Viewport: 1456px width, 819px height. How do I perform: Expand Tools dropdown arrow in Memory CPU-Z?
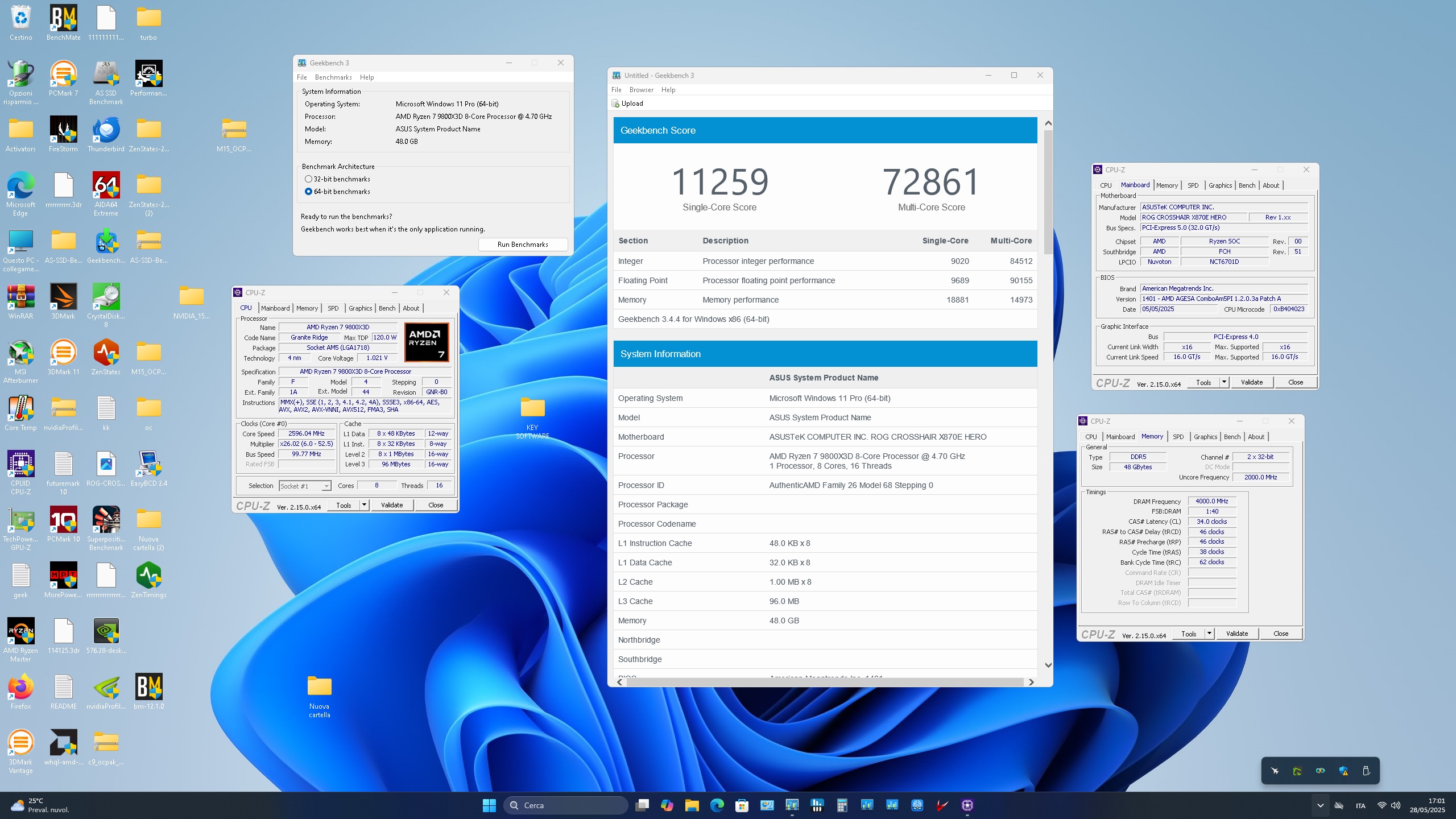pyautogui.click(x=1209, y=634)
